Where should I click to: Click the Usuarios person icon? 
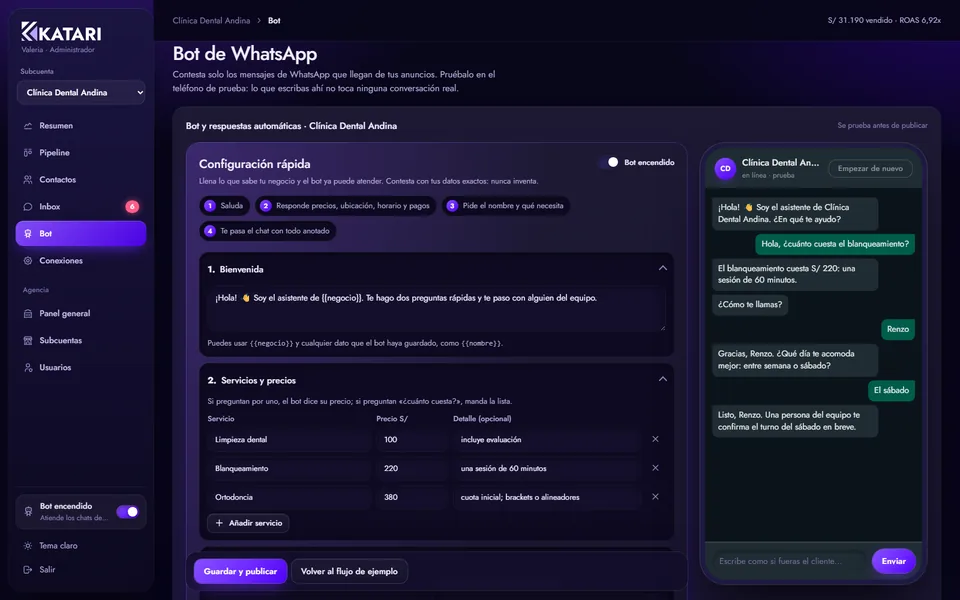tap(28, 367)
